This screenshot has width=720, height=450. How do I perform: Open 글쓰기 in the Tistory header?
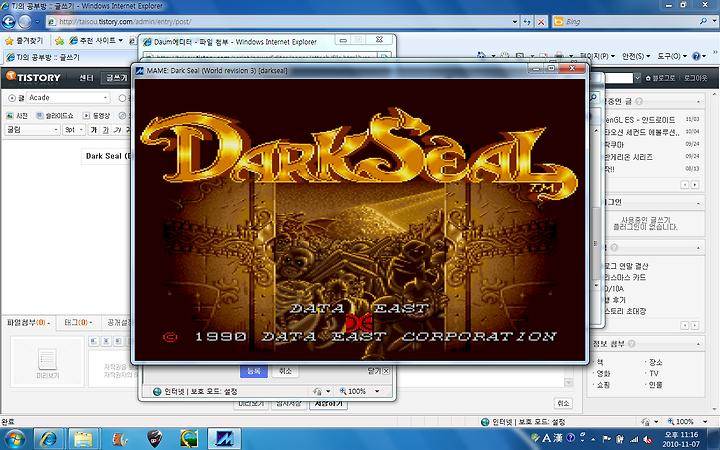click(x=116, y=78)
